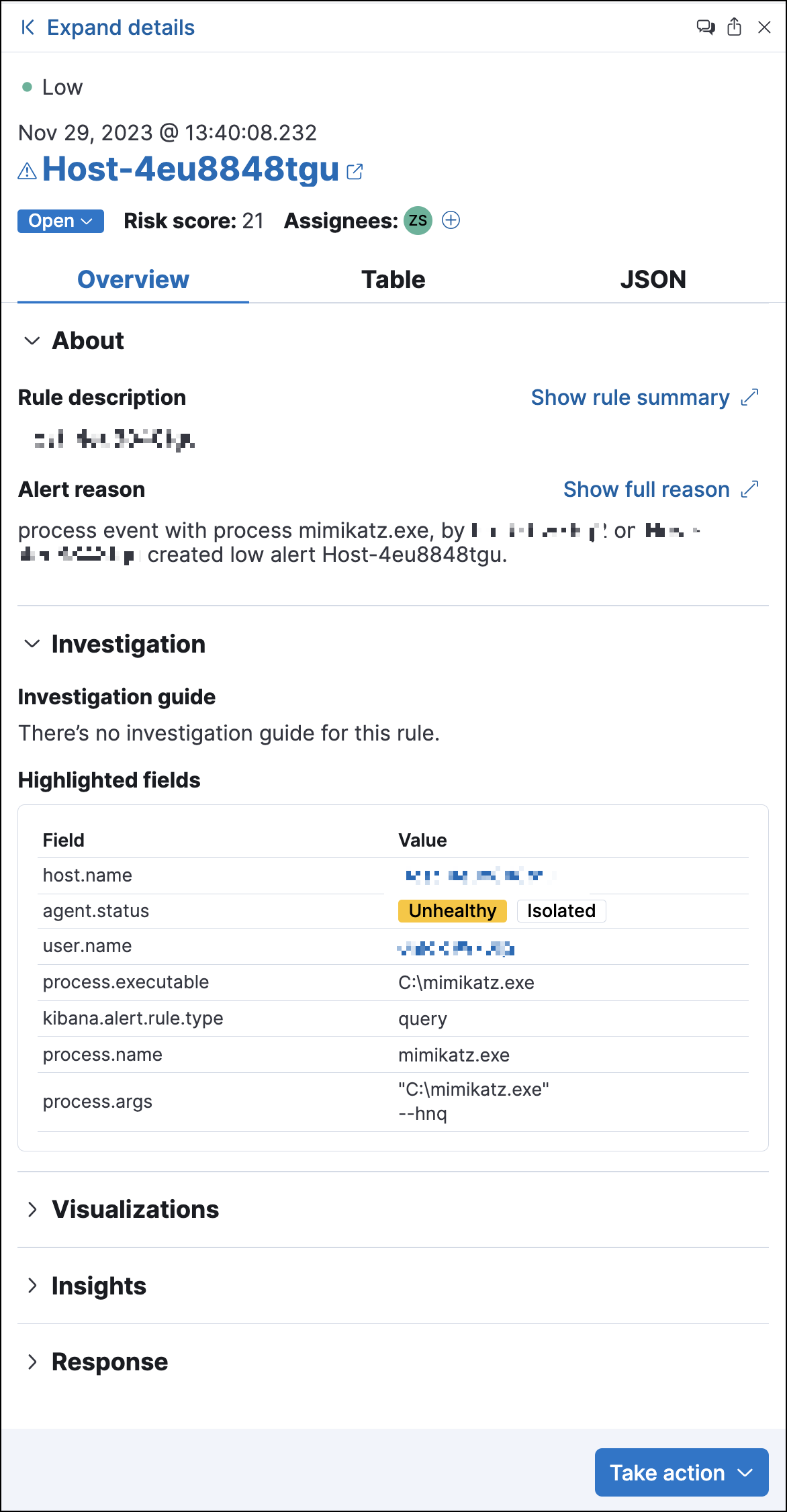Collapse the Investigation section
Image resolution: width=787 pixels, height=1512 pixels.
pyautogui.click(x=32, y=645)
